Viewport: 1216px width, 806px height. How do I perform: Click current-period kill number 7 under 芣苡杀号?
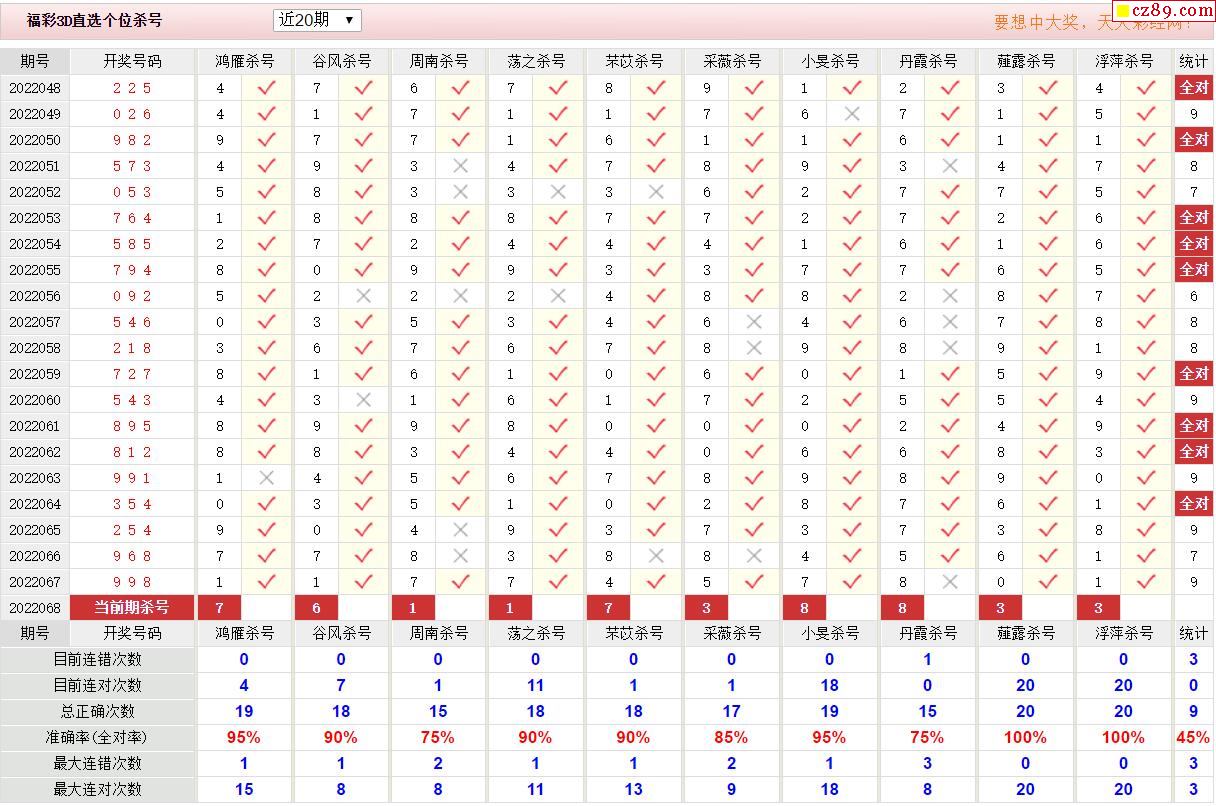[x=609, y=608]
